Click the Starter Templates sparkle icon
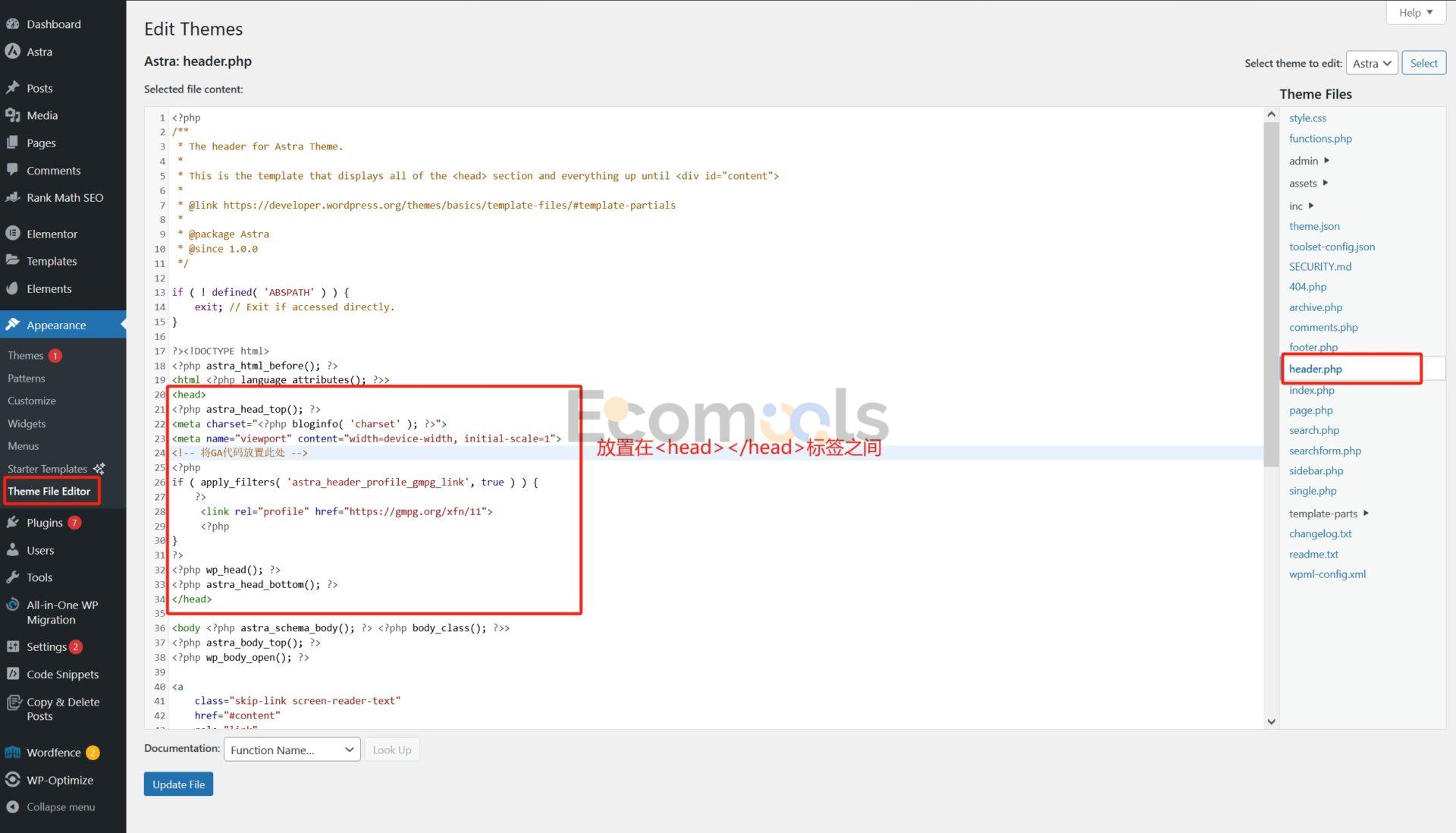Image resolution: width=1456 pixels, height=833 pixels. pos(99,468)
